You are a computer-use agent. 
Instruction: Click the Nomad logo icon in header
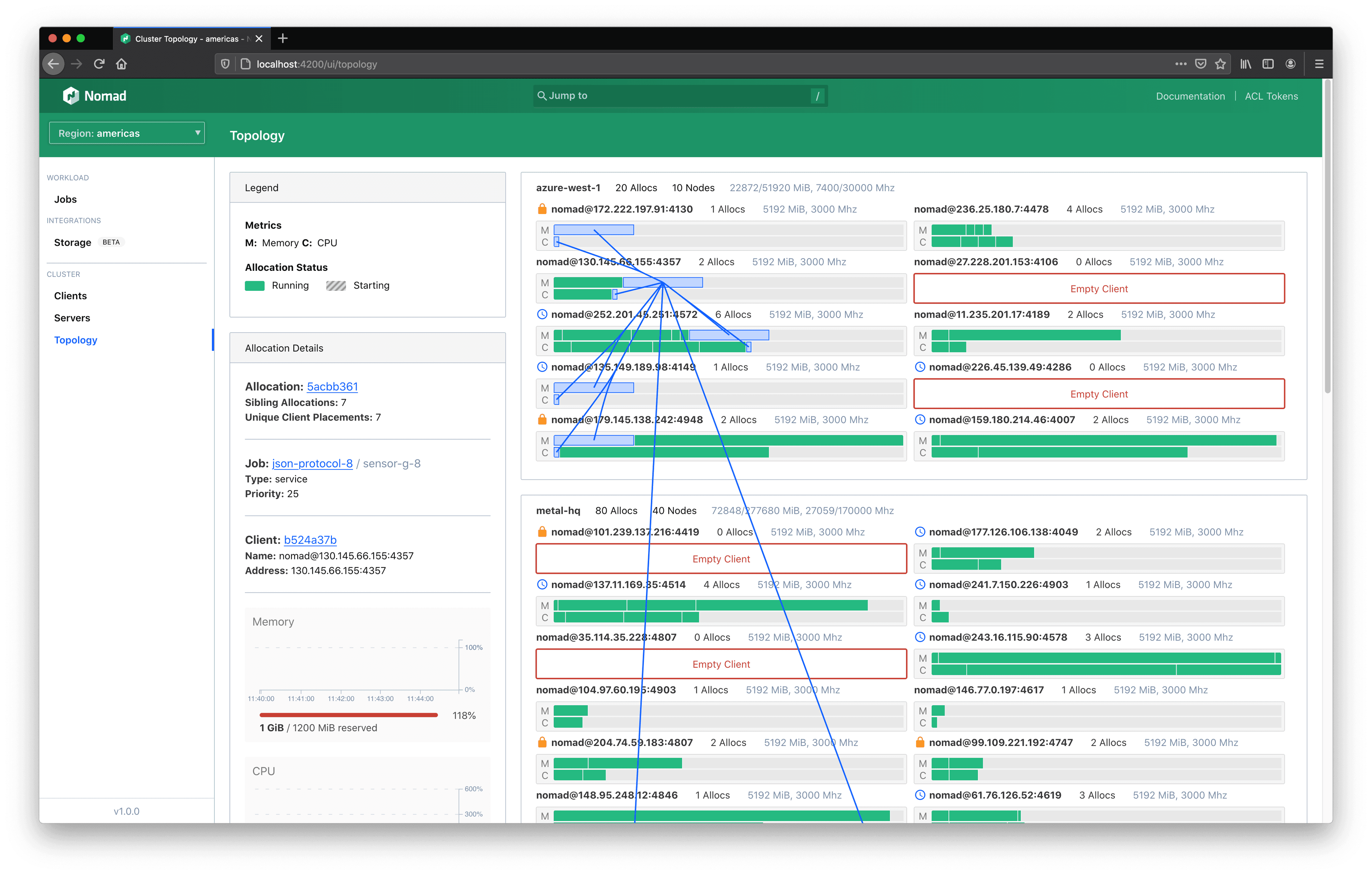click(x=73, y=95)
